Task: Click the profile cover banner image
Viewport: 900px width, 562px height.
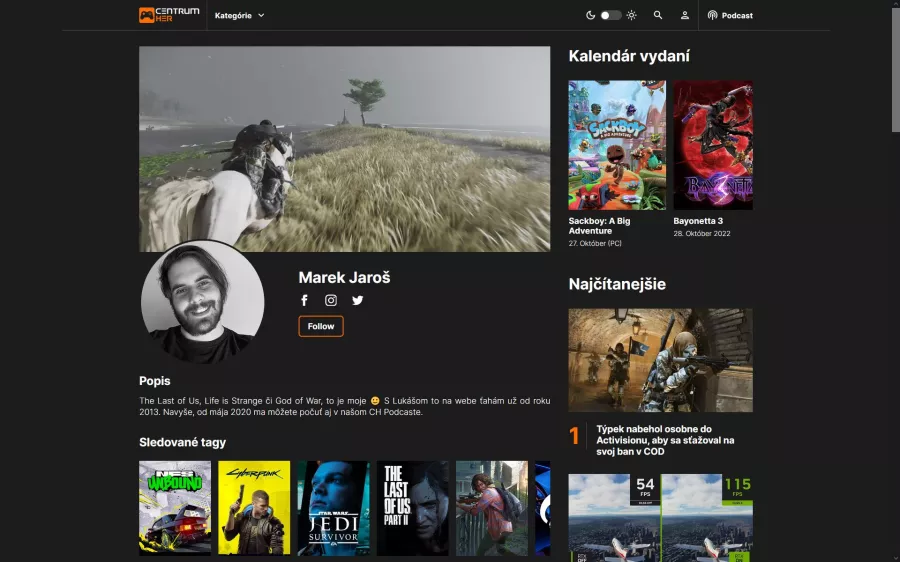Action: point(344,149)
